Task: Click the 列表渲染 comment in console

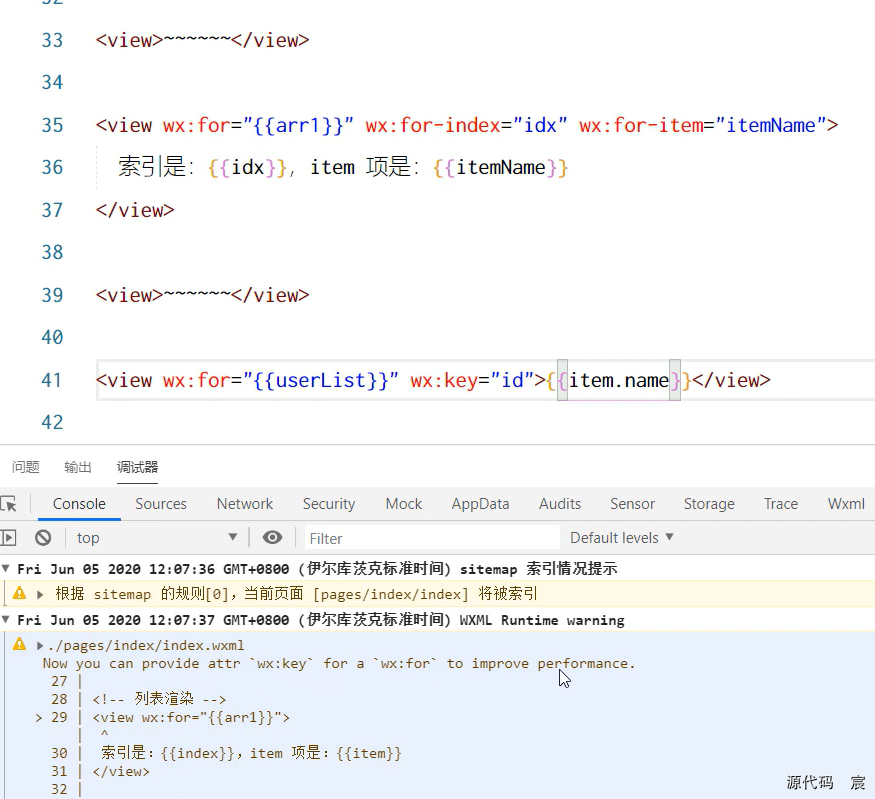Action: pos(160,699)
